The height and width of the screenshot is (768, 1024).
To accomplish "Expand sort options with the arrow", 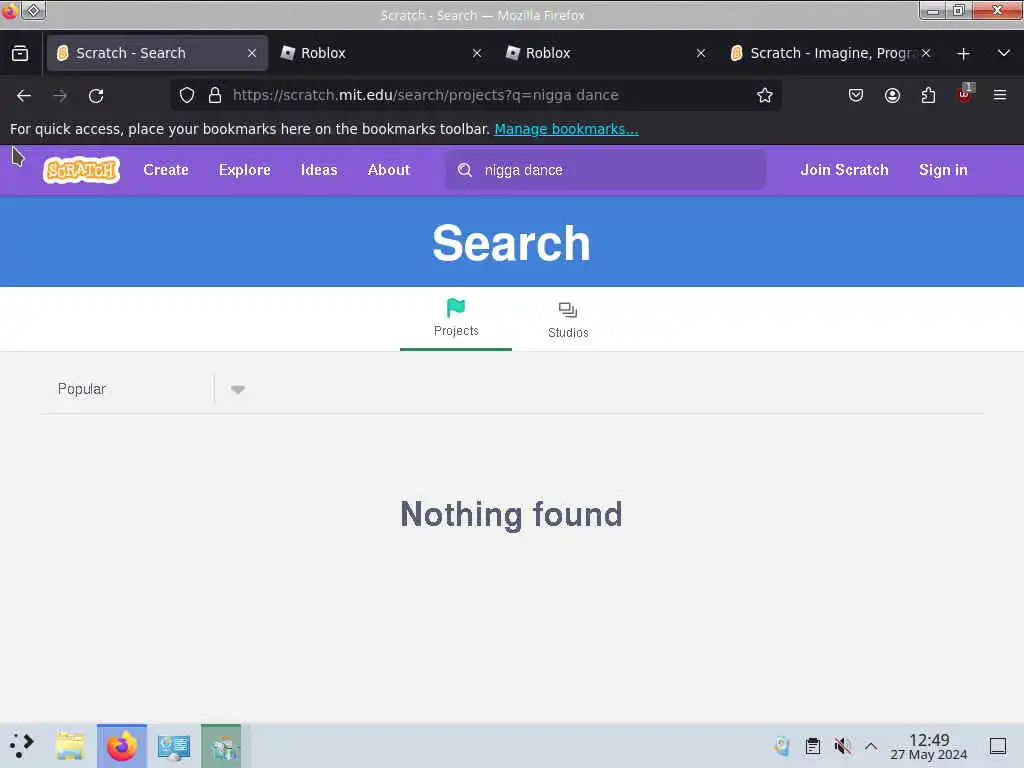I will (238, 389).
